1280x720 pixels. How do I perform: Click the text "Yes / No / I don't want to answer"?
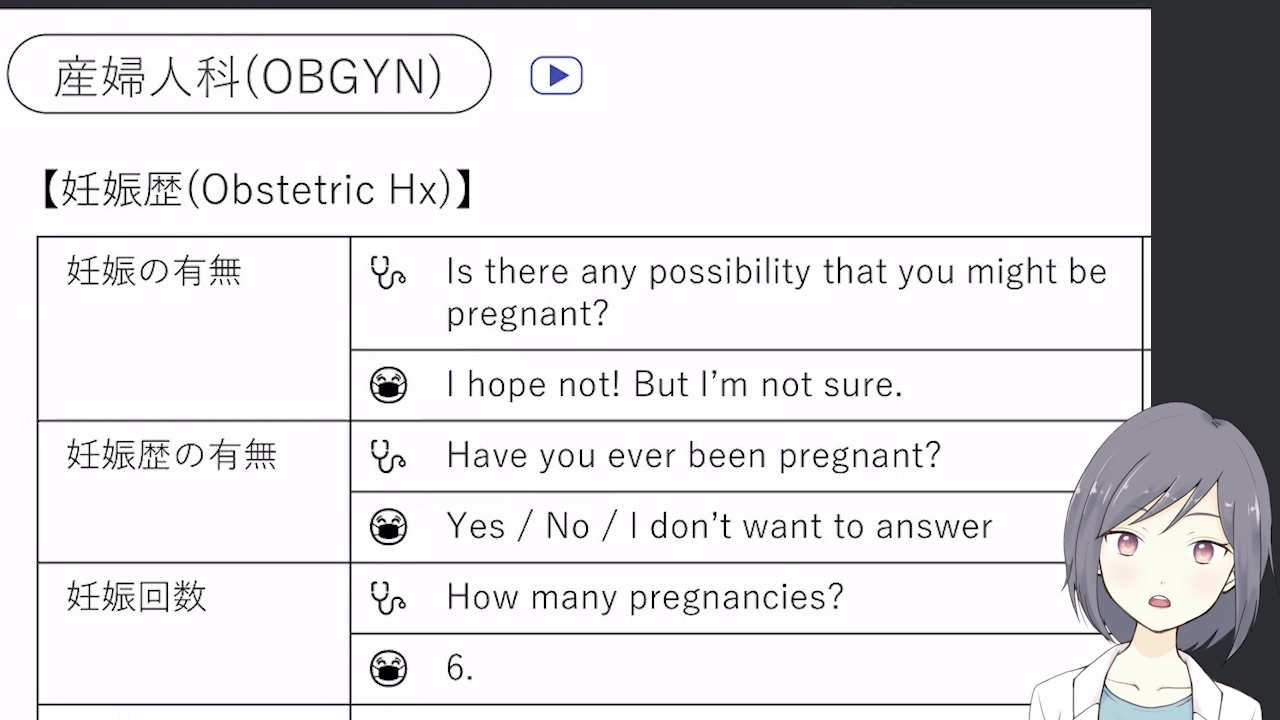coord(719,527)
